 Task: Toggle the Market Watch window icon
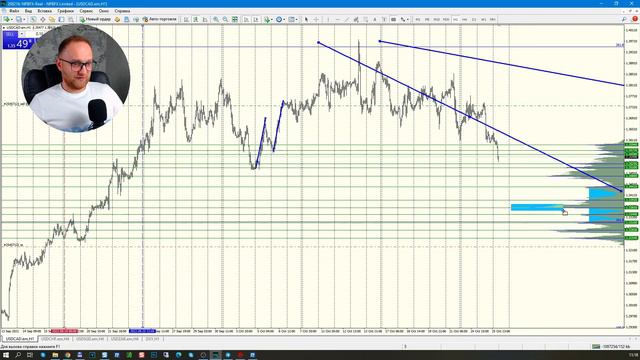[33, 19]
